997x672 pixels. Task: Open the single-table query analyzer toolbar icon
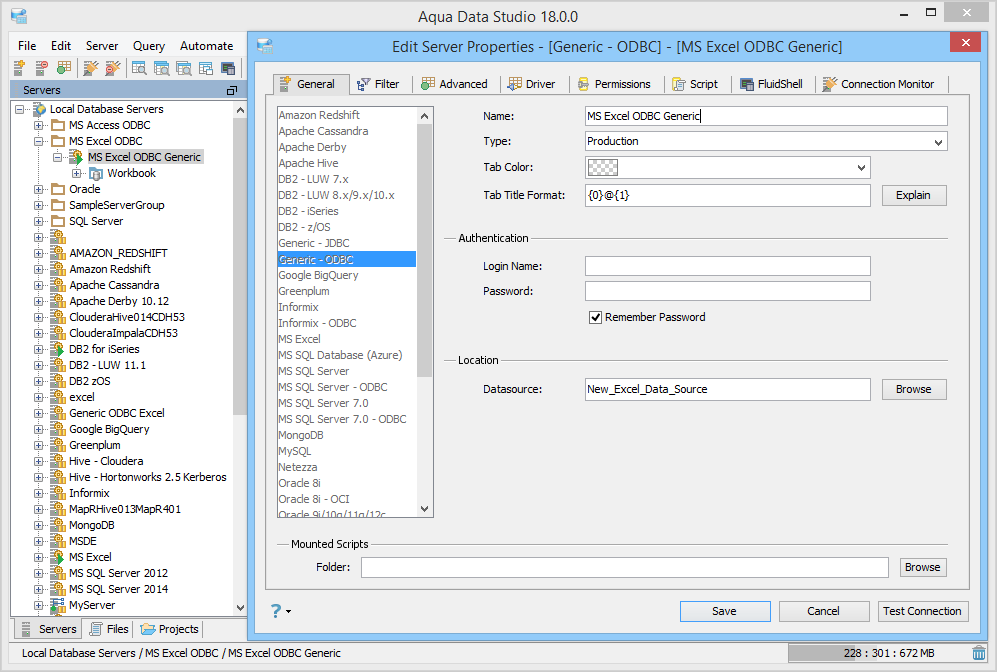[x=139, y=67]
